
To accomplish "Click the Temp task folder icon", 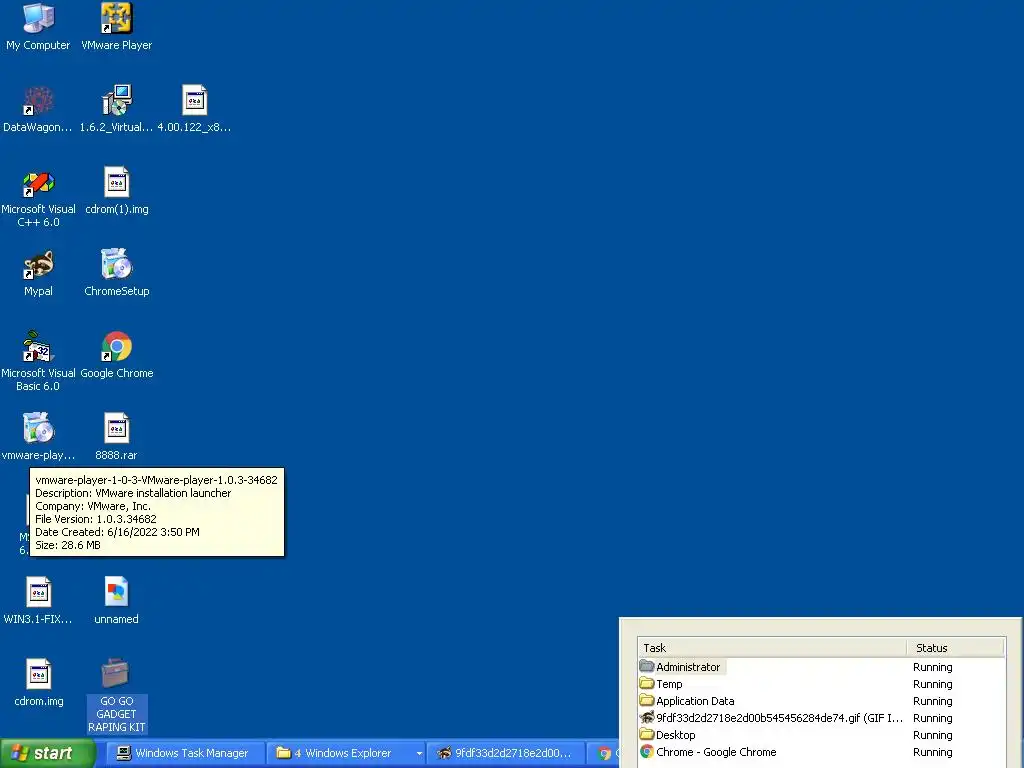I will pos(647,683).
